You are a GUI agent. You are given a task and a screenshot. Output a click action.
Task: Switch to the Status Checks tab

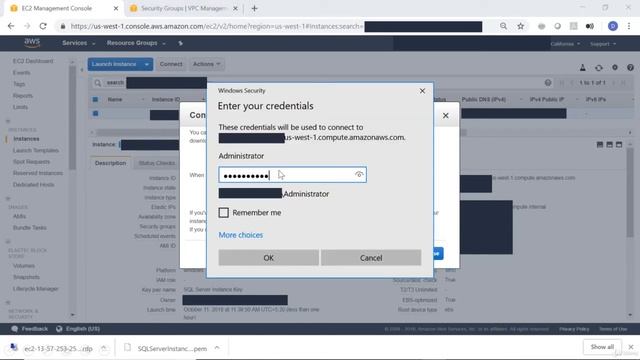click(x=156, y=163)
